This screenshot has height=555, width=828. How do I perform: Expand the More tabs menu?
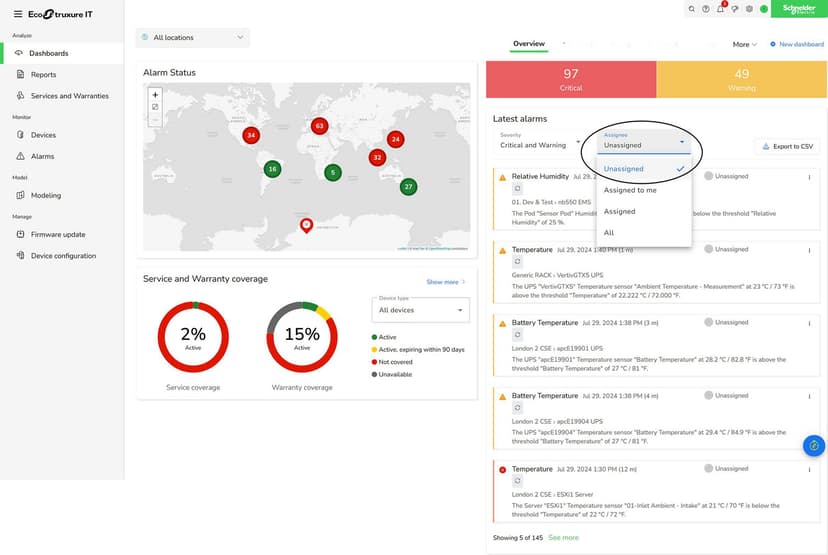744,44
